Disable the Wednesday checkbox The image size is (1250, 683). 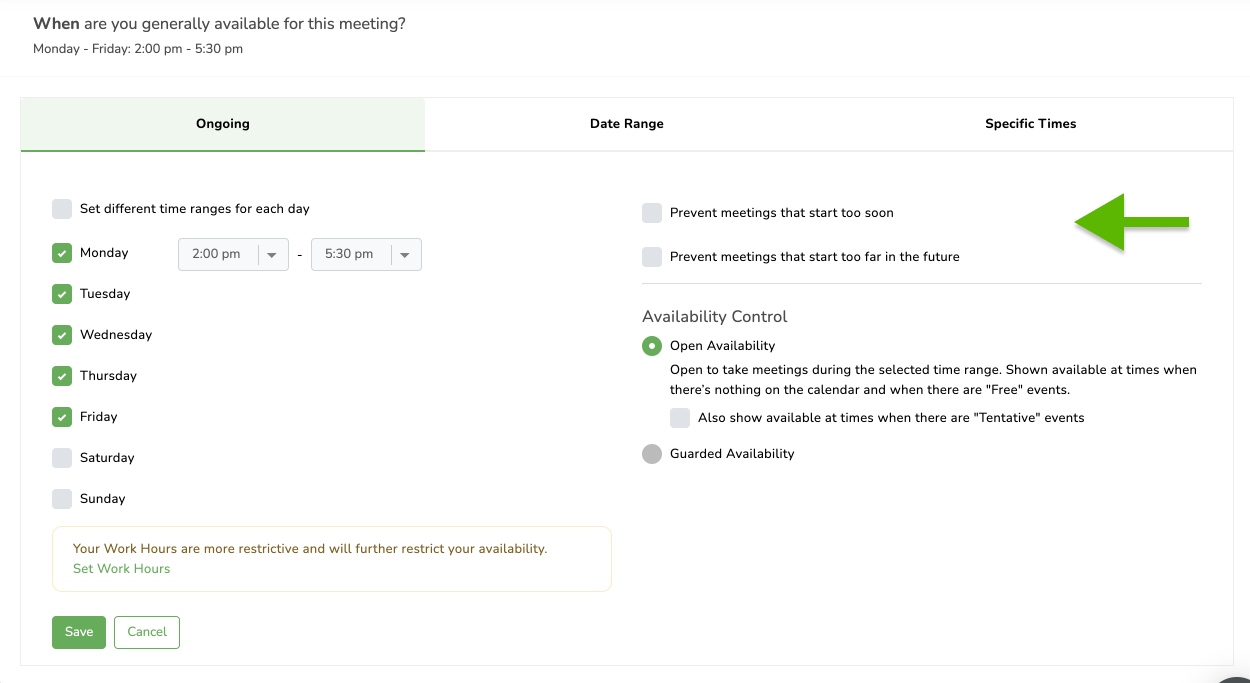[62, 335]
